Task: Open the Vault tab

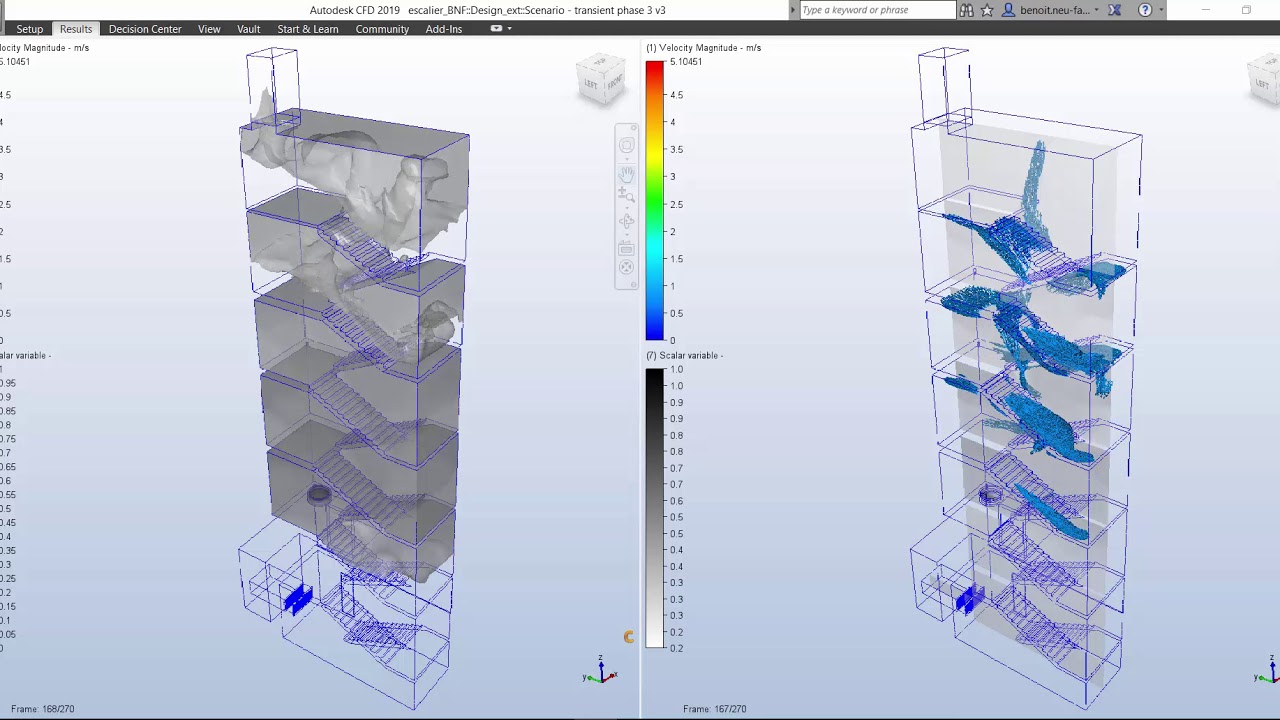Action: [249, 29]
